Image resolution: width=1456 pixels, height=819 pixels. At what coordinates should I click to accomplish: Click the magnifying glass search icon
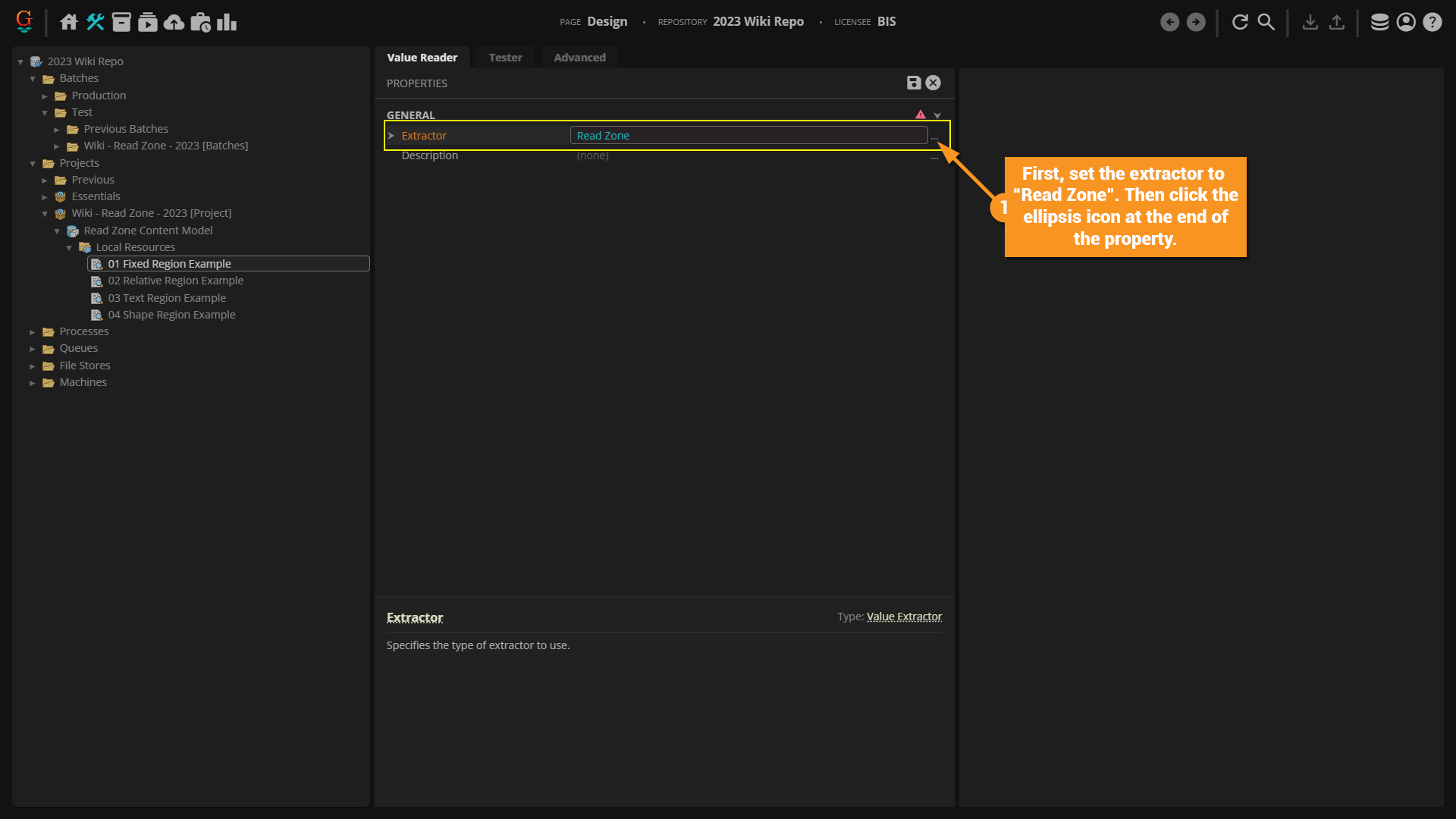click(1266, 22)
